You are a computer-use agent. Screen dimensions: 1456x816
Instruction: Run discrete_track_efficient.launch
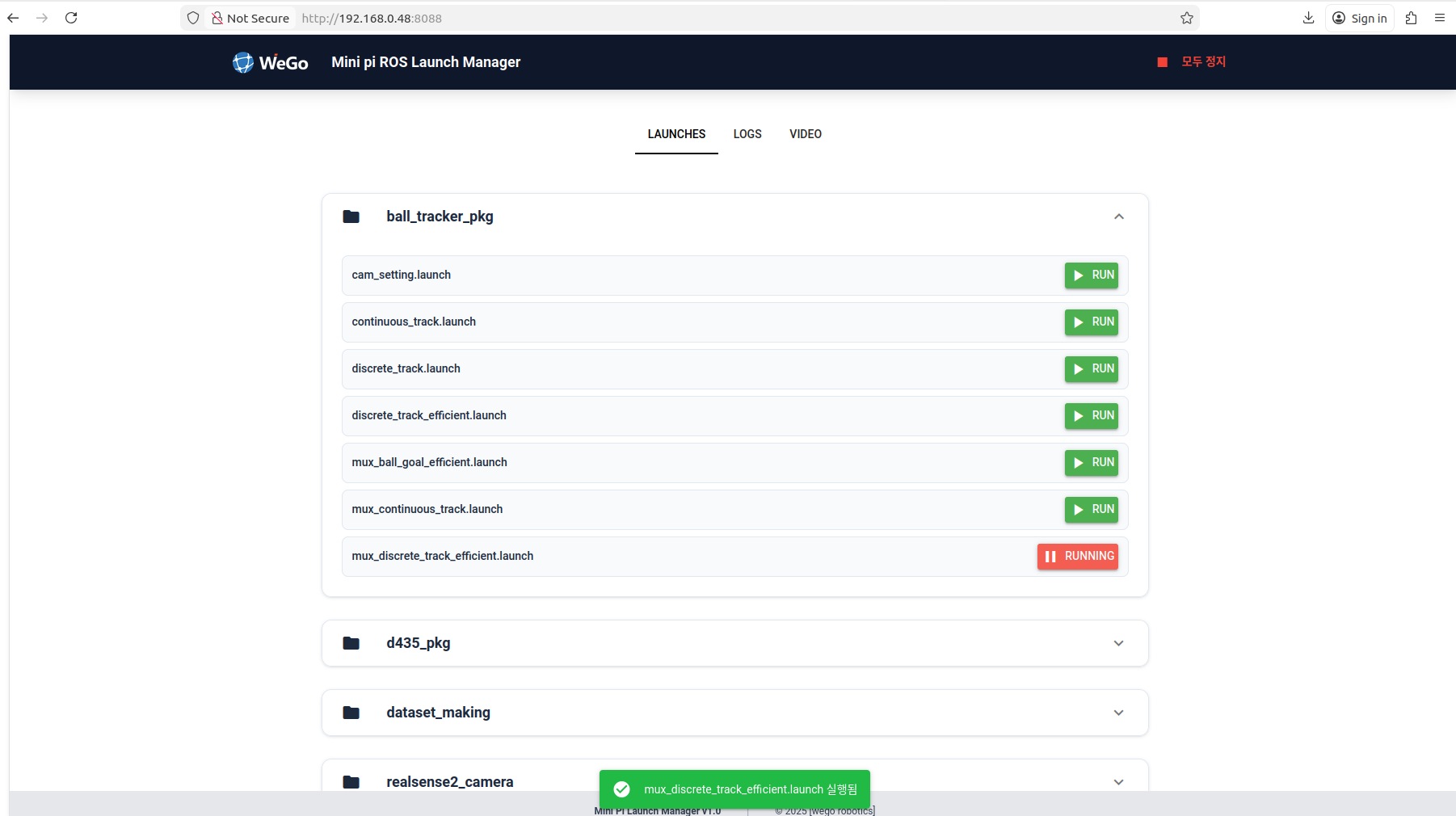tap(1091, 416)
